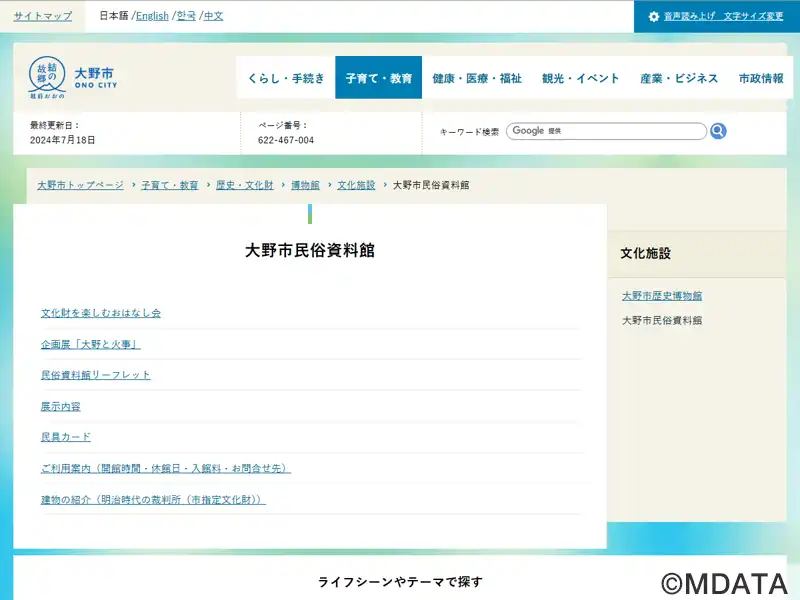Switch the language to English
This screenshot has height=600, width=800.
[152, 16]
